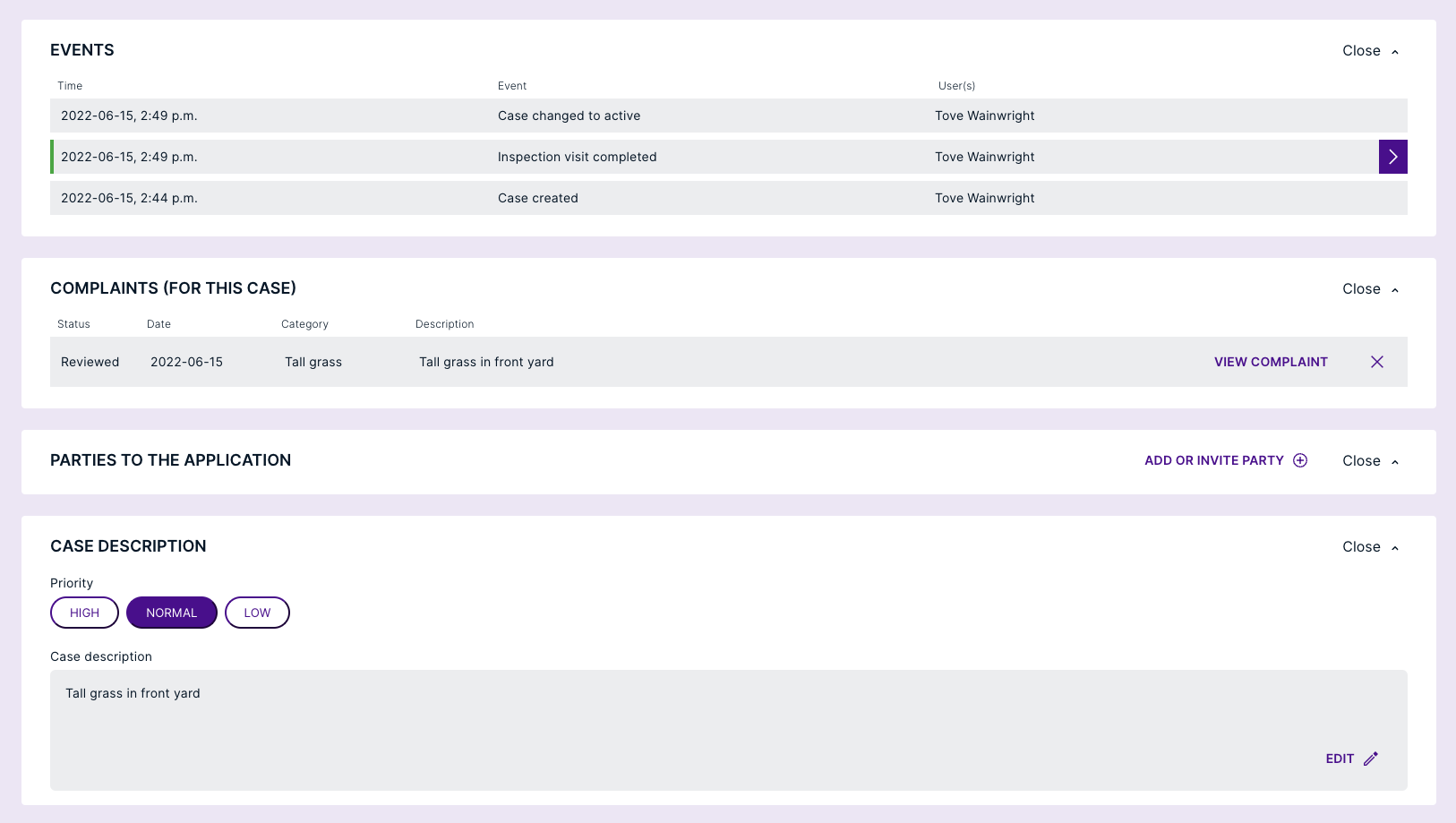Select the NORMAL priority pill
The height and width of the screenshot is (823, 1456).
tap(171, 613)
